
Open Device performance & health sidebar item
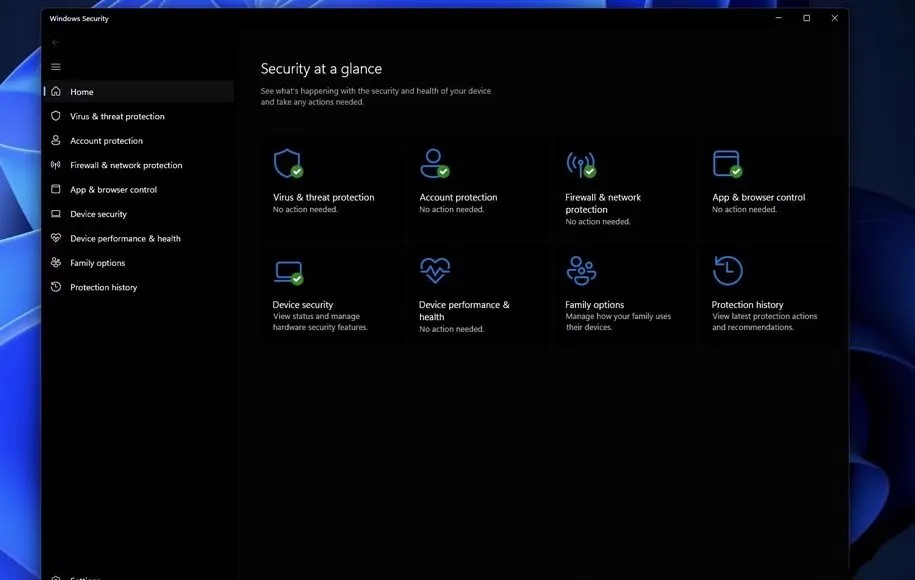click(x=125, y=239)
